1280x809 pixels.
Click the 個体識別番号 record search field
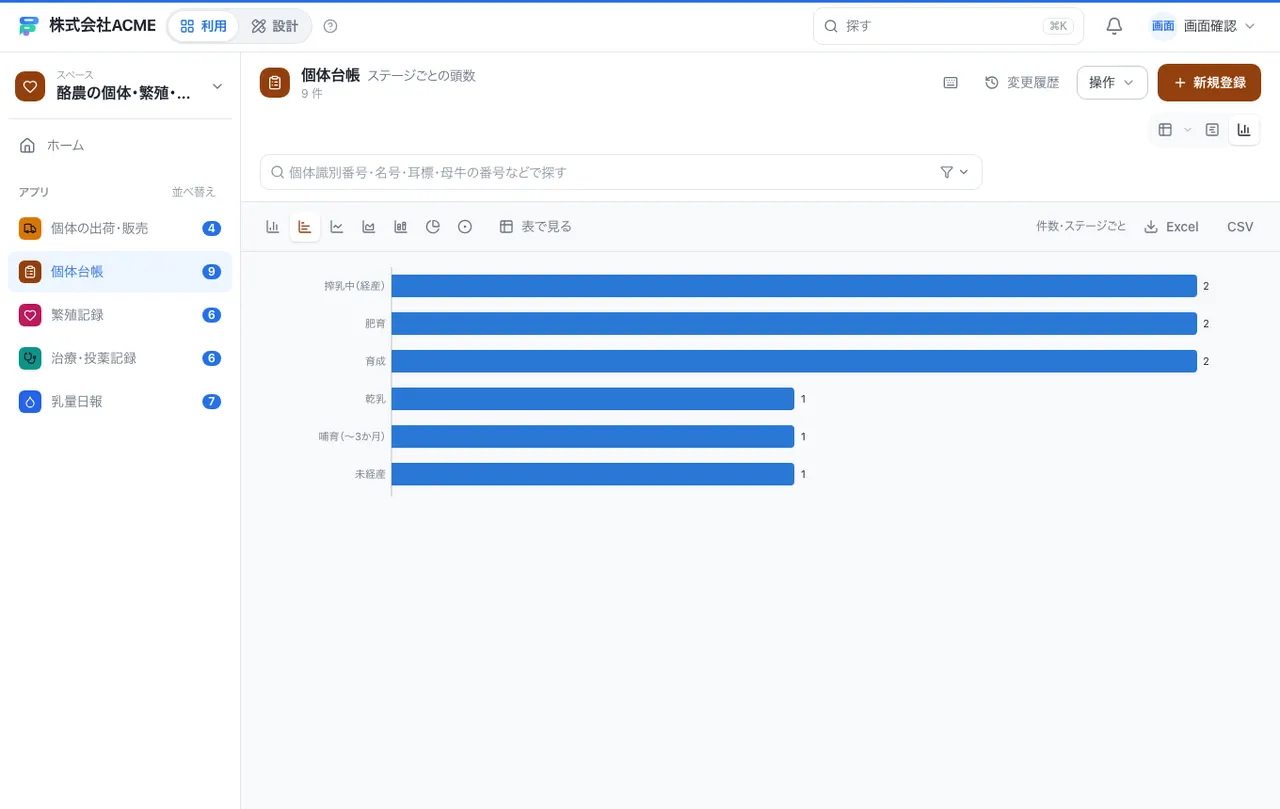(x=621, y=172)
